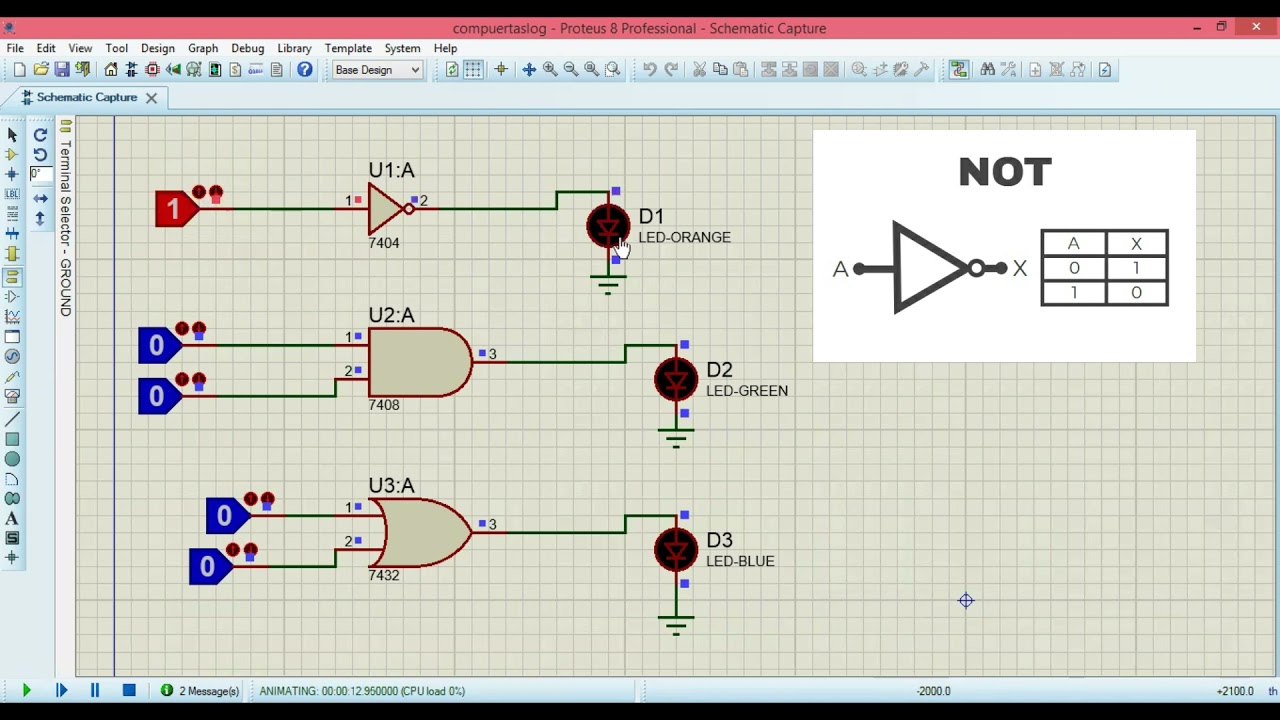Click the blue Help question mark icon

[x=304, y=69]
